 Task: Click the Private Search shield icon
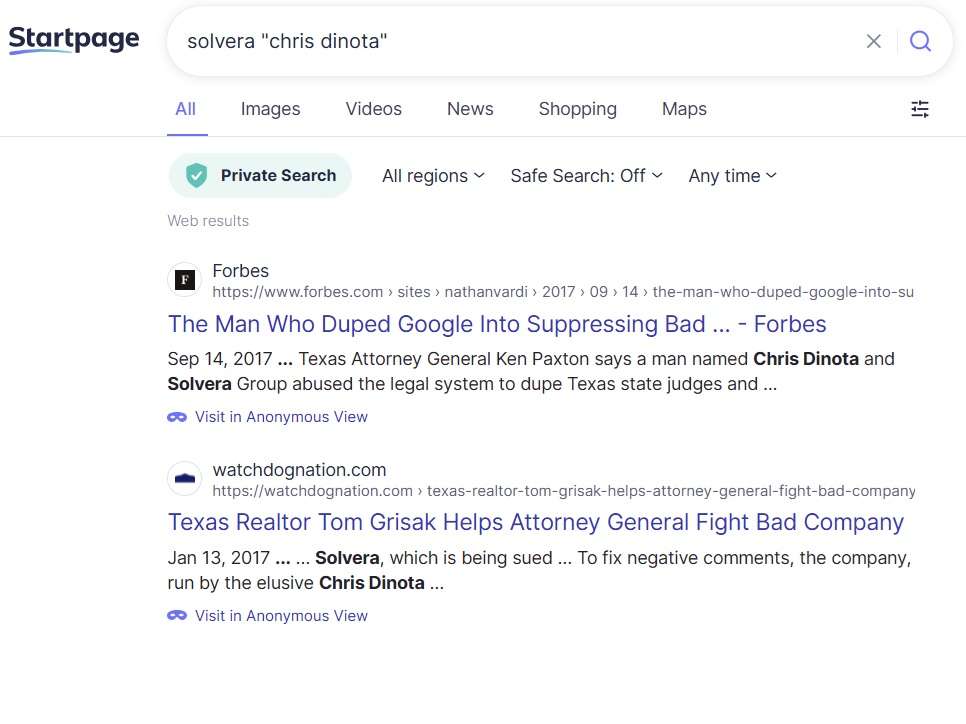pos(197,176)
